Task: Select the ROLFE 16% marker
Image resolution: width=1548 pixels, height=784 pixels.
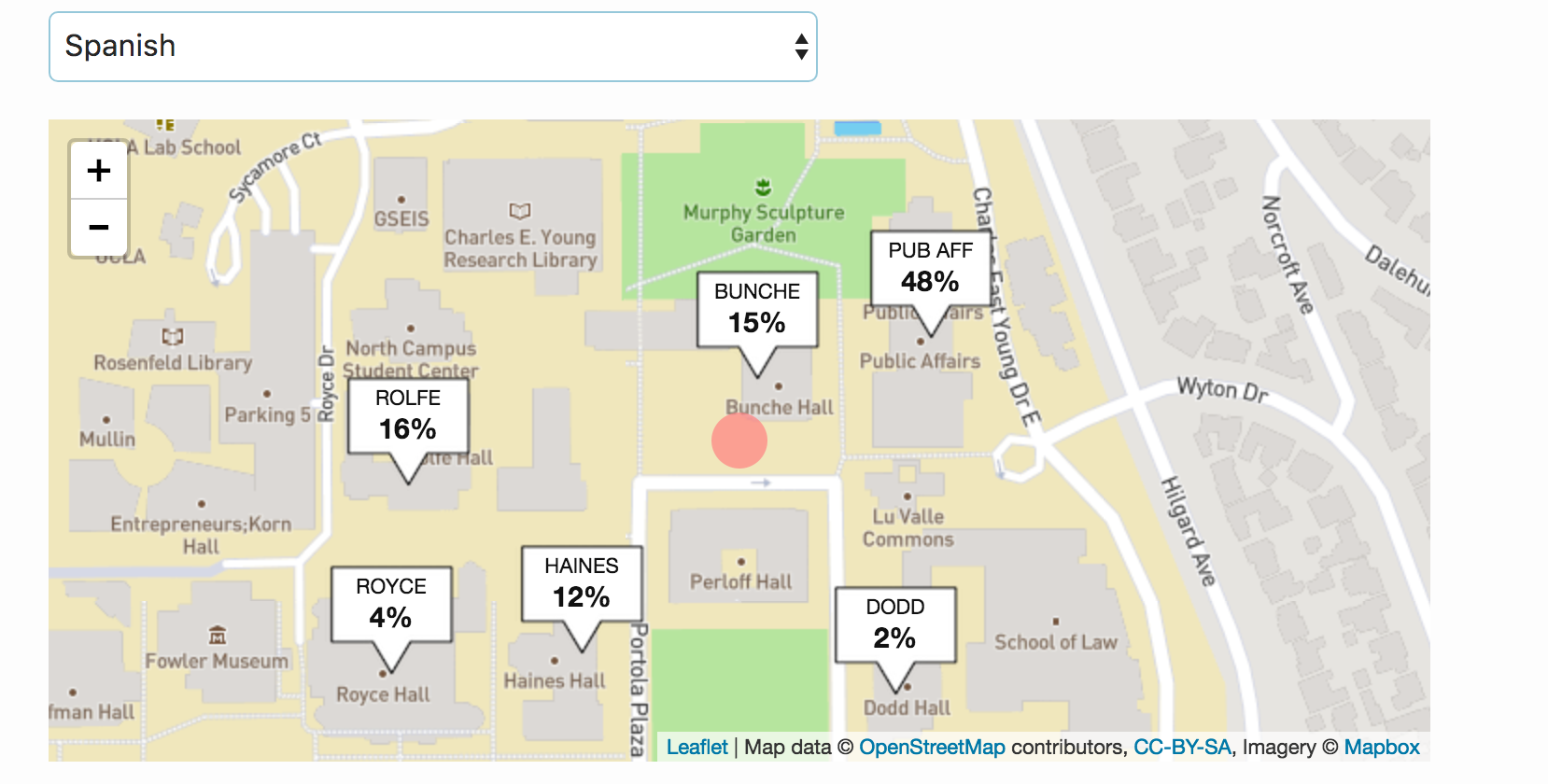Action: (408, 416)
